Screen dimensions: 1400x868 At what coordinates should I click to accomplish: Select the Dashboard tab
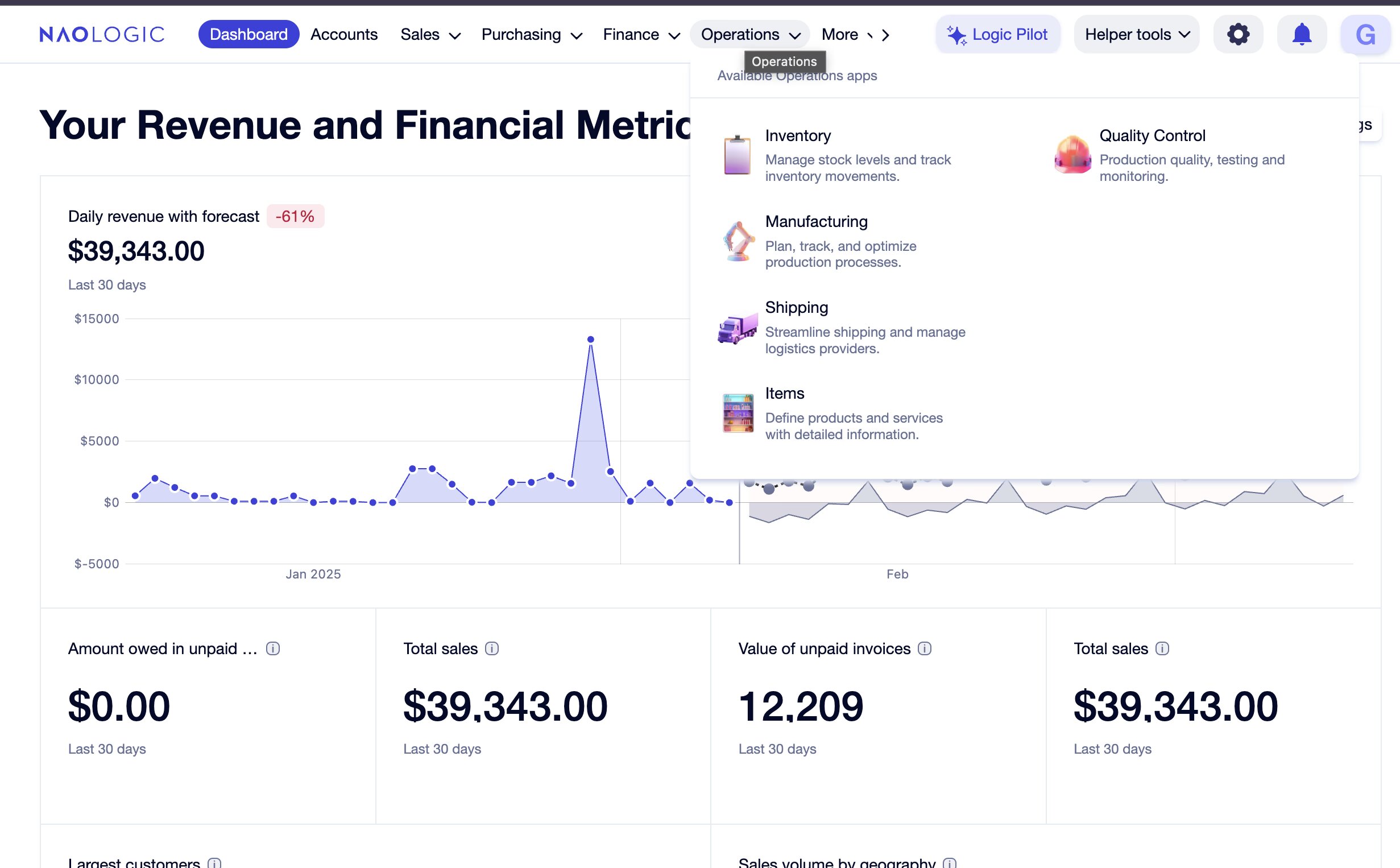point(248,35)
